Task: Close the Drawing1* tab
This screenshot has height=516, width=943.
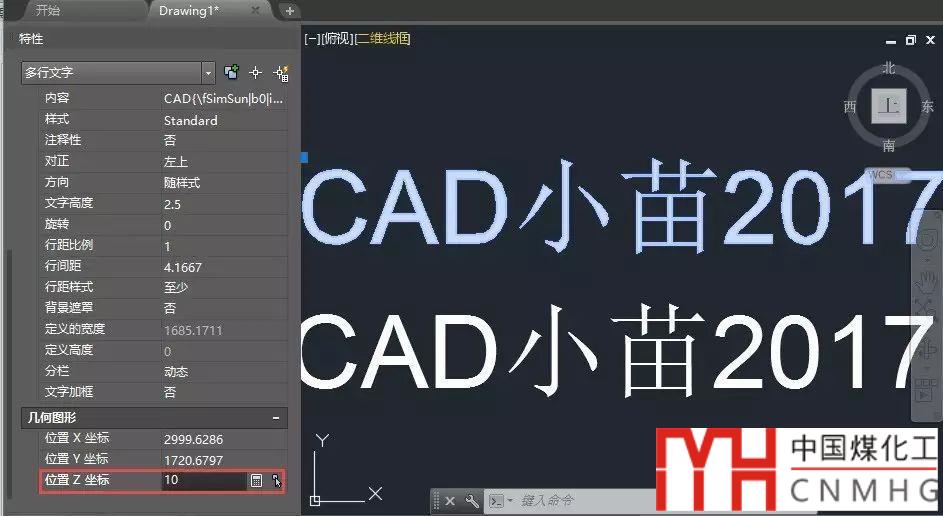Action: point(256,10)
